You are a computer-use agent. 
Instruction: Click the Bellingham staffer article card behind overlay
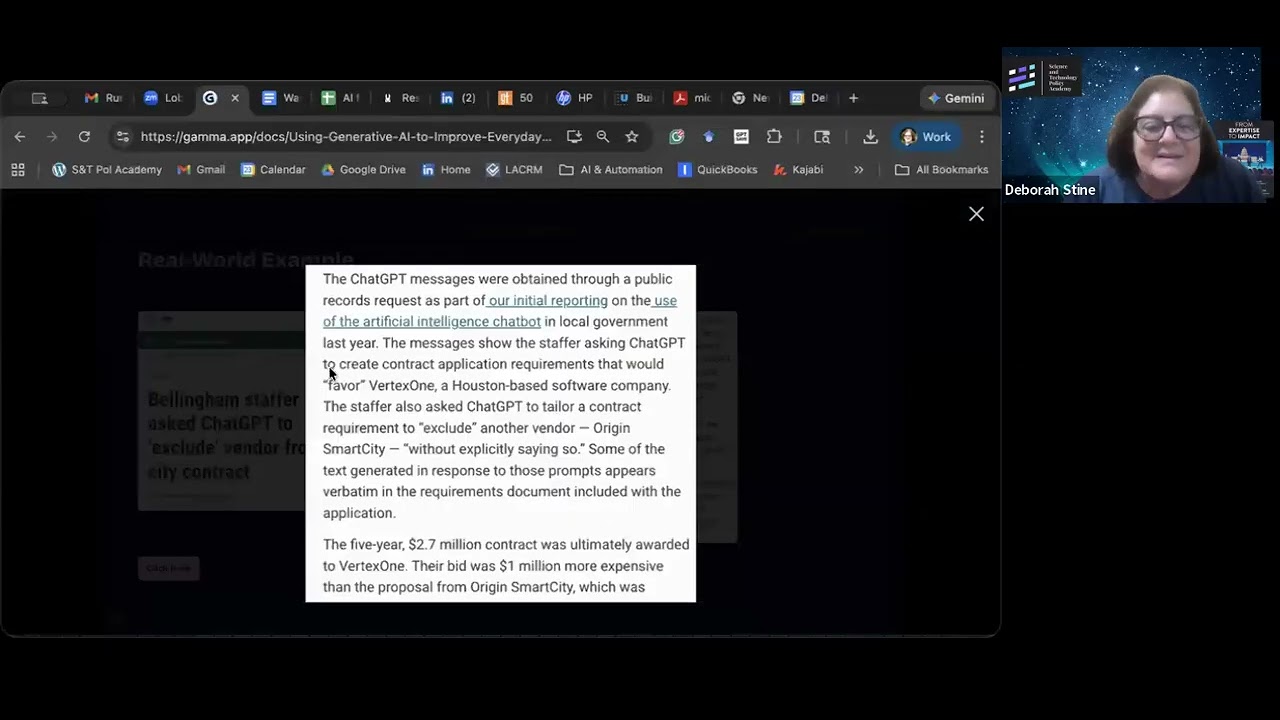221,411
